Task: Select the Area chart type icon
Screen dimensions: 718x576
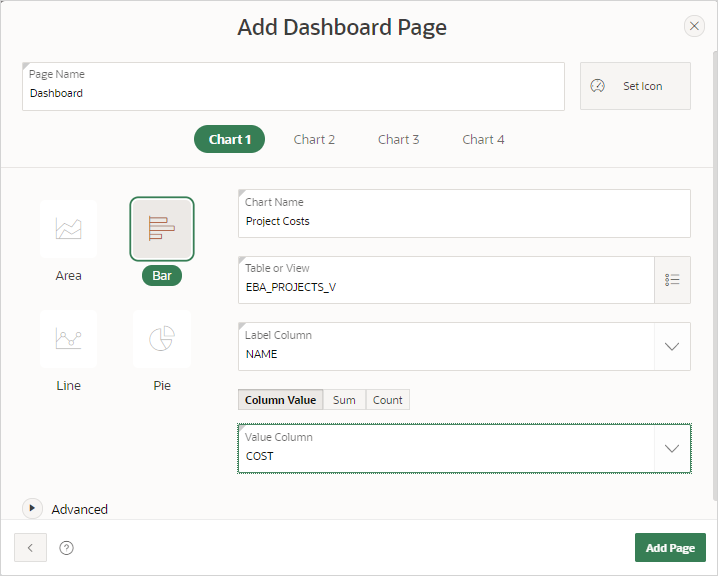Action: 68,229
